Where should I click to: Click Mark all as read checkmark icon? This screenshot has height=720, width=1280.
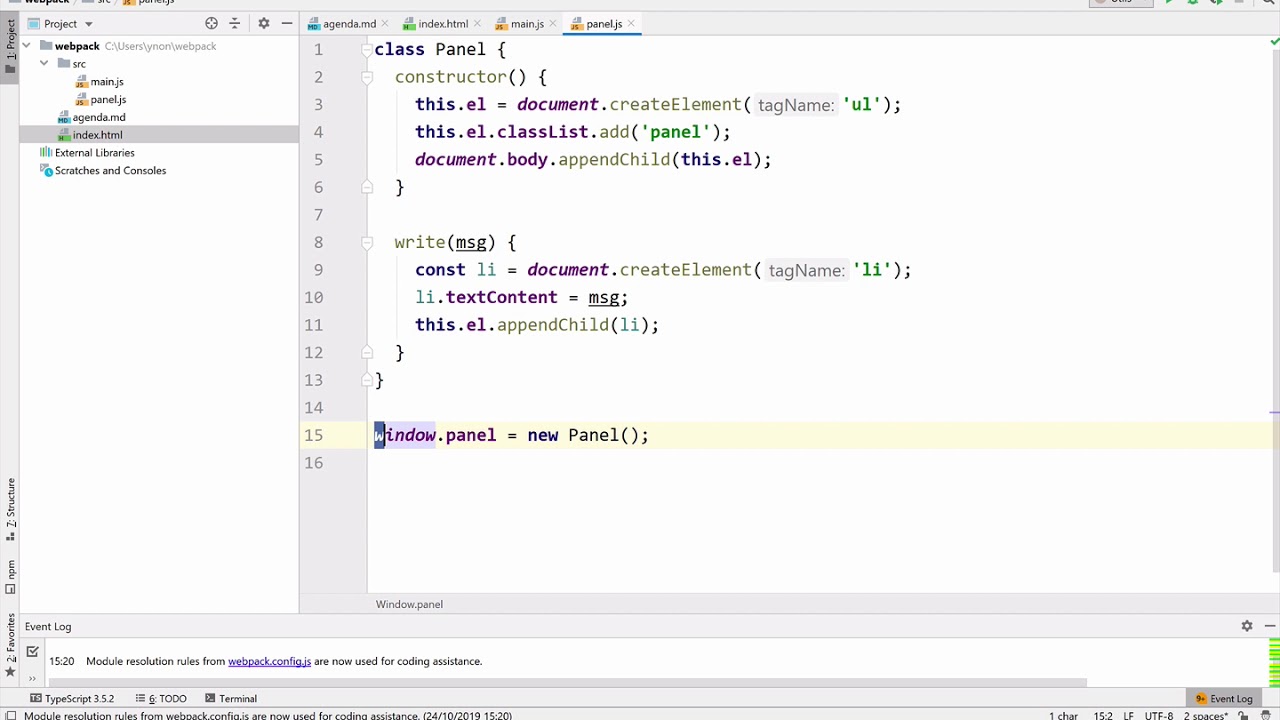point(32,652)
